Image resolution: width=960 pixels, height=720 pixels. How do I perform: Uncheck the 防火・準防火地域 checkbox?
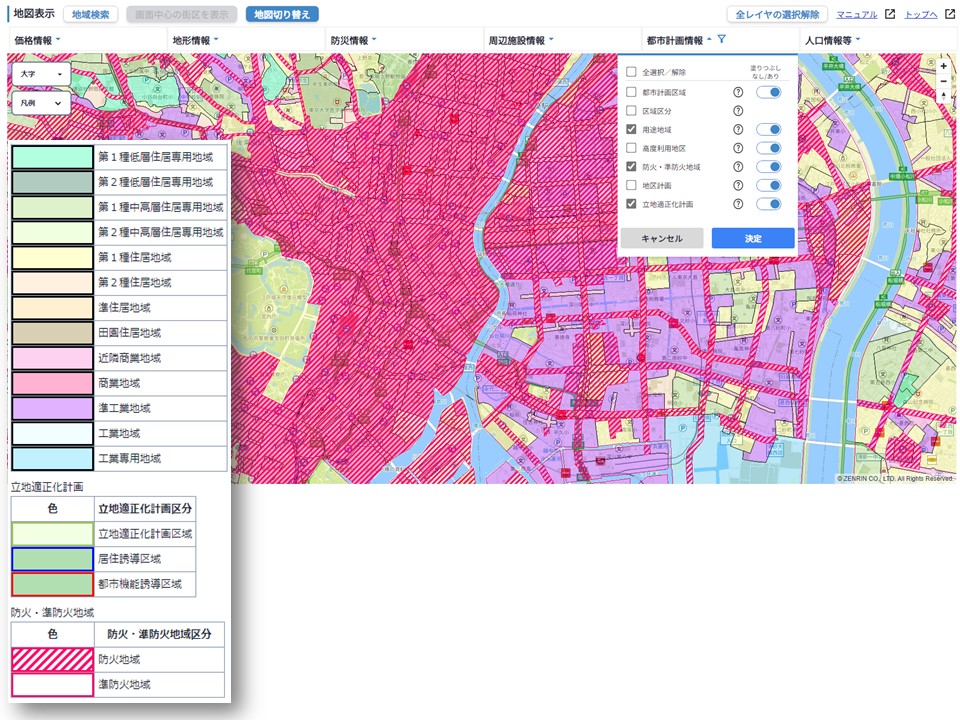coord(631,167)
